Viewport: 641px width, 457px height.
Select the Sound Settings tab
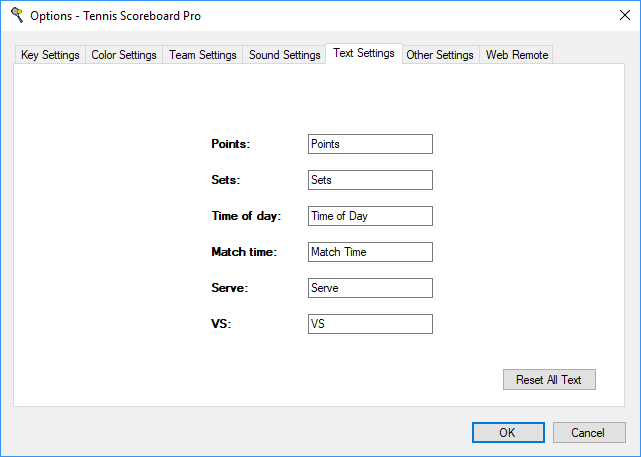point(285,55)
